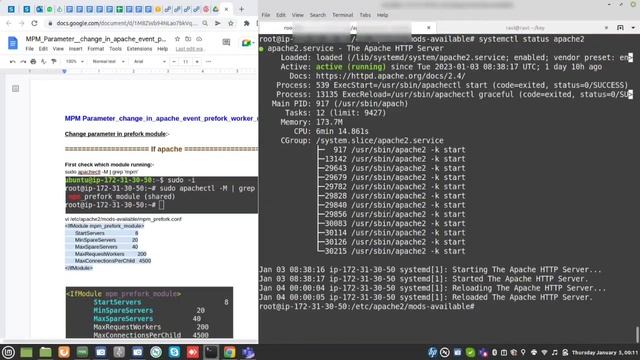Click the IfModule config code image in document
The image size is (640, 360).
149,312
